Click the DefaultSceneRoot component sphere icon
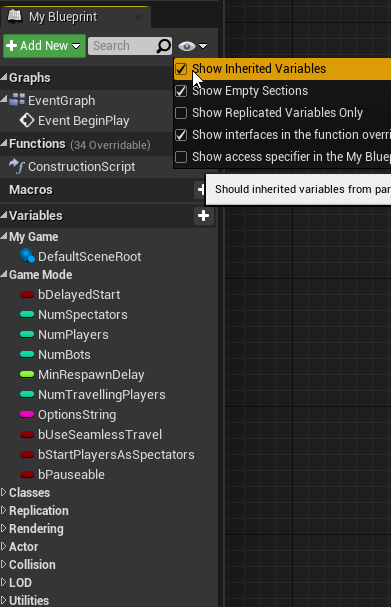Screen dimensions: 391x607 click(x=27, y=256)
